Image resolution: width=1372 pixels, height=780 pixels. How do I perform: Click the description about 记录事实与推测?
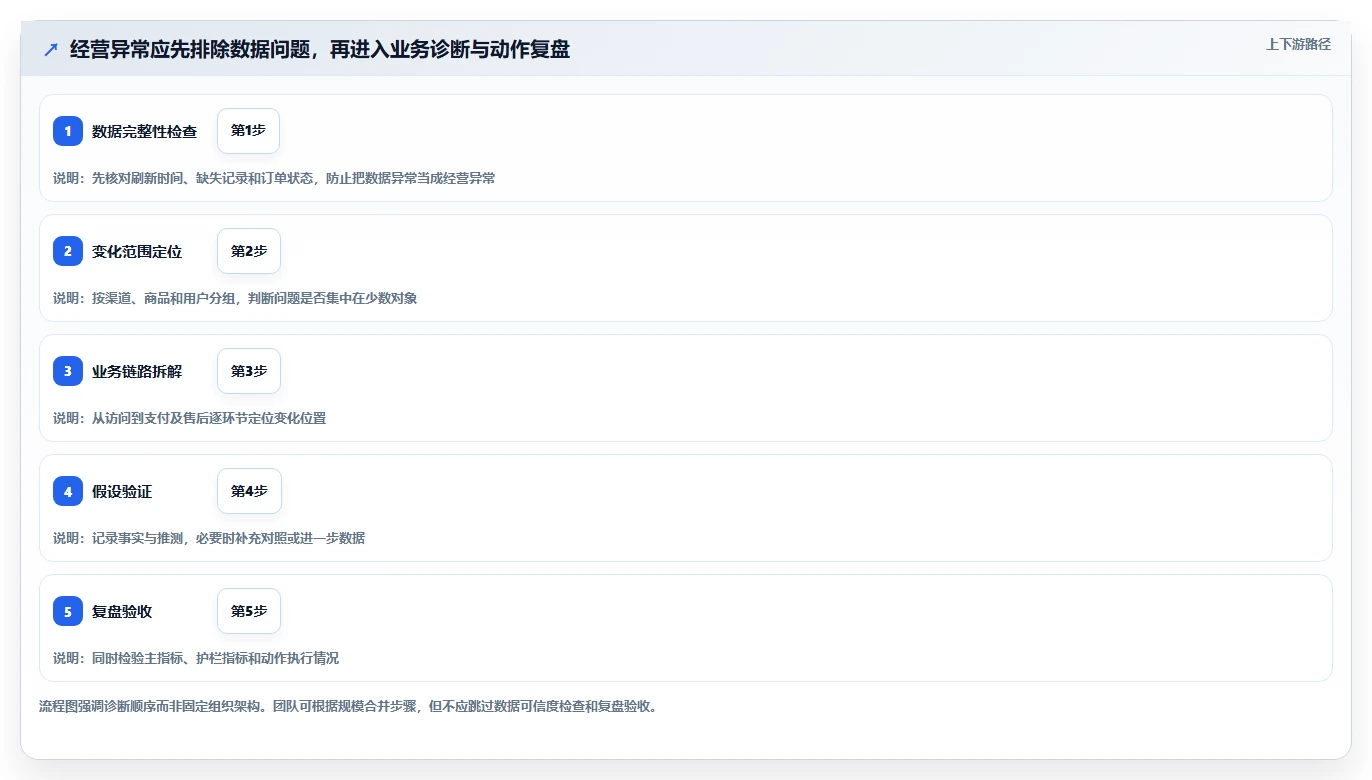tap(209, 538)
